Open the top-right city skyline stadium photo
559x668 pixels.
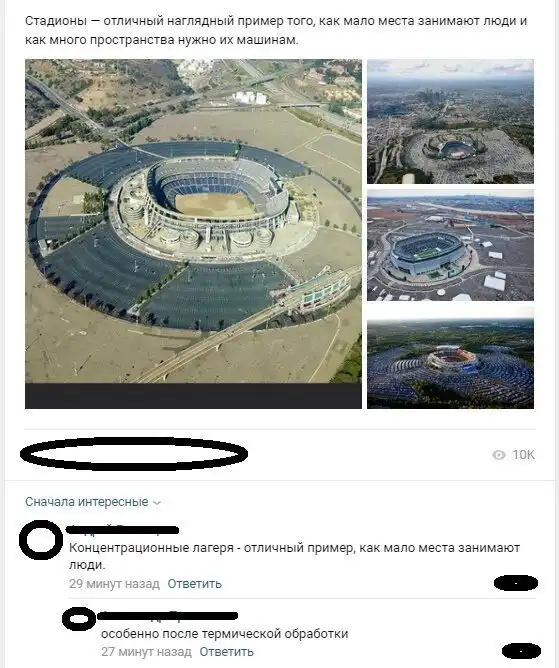(x=450, y=121)
